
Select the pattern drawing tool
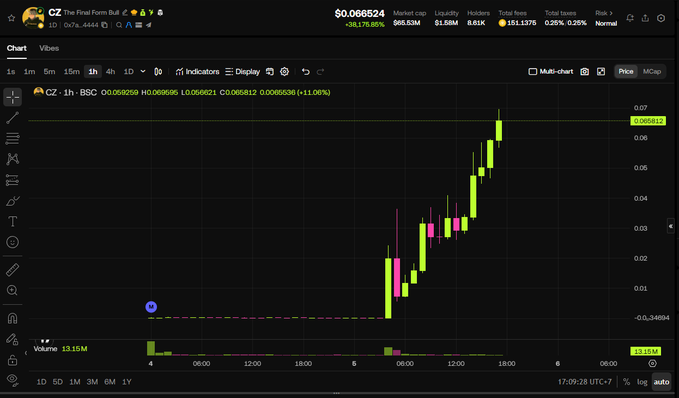[x=13, y=159]
